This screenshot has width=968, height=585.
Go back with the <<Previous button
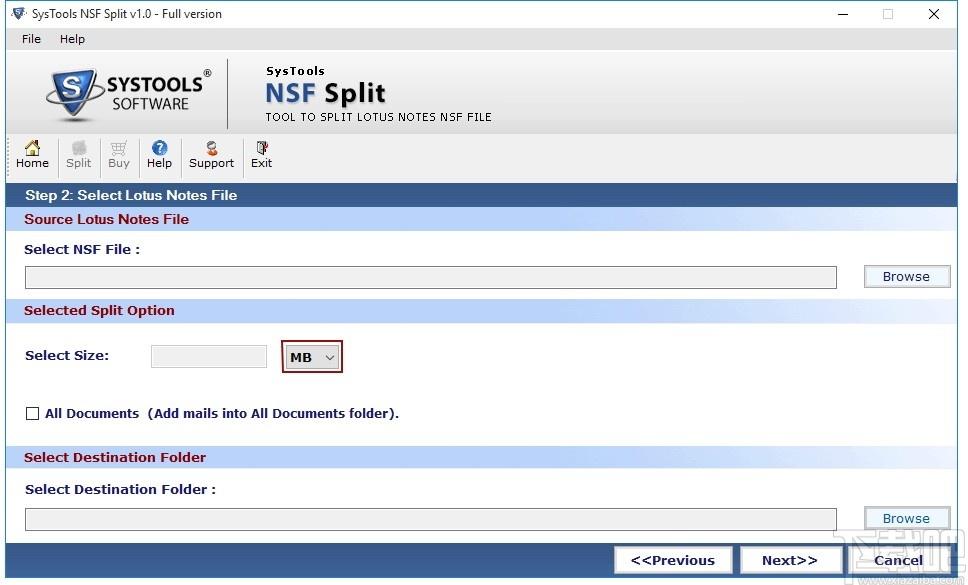(673, 560)
